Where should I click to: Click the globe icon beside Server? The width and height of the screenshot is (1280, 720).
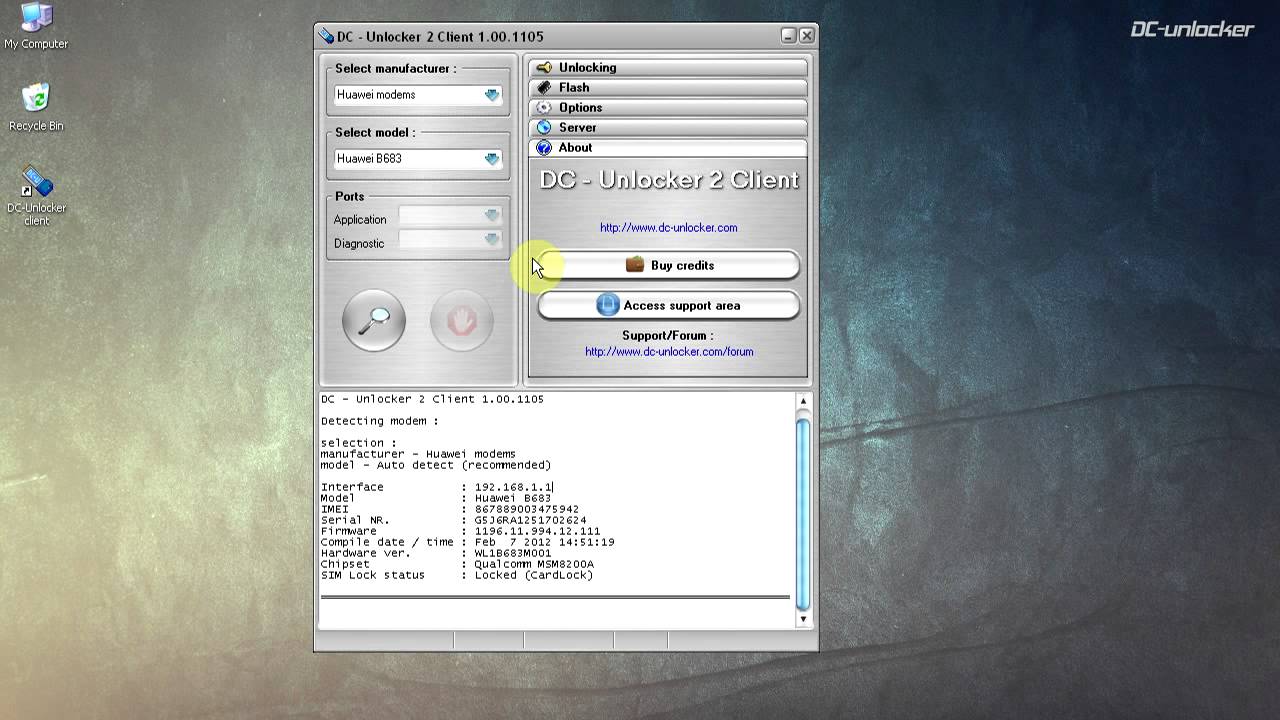point(544,128)
